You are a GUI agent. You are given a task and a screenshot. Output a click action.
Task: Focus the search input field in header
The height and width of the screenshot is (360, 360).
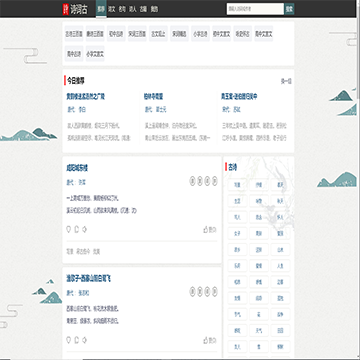click(x=255, y=9)
